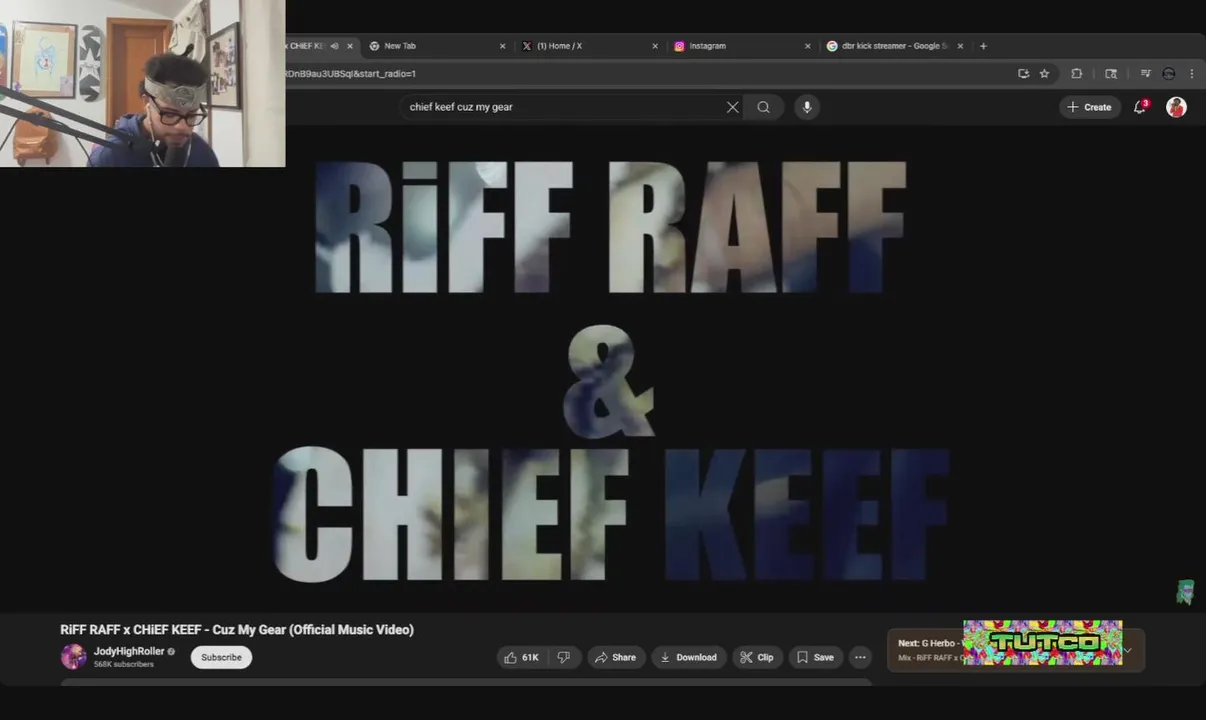Open the JodyHighRoller channel name link
The height and width of the screenshot is (720, 1206).
tap(129, 651)
